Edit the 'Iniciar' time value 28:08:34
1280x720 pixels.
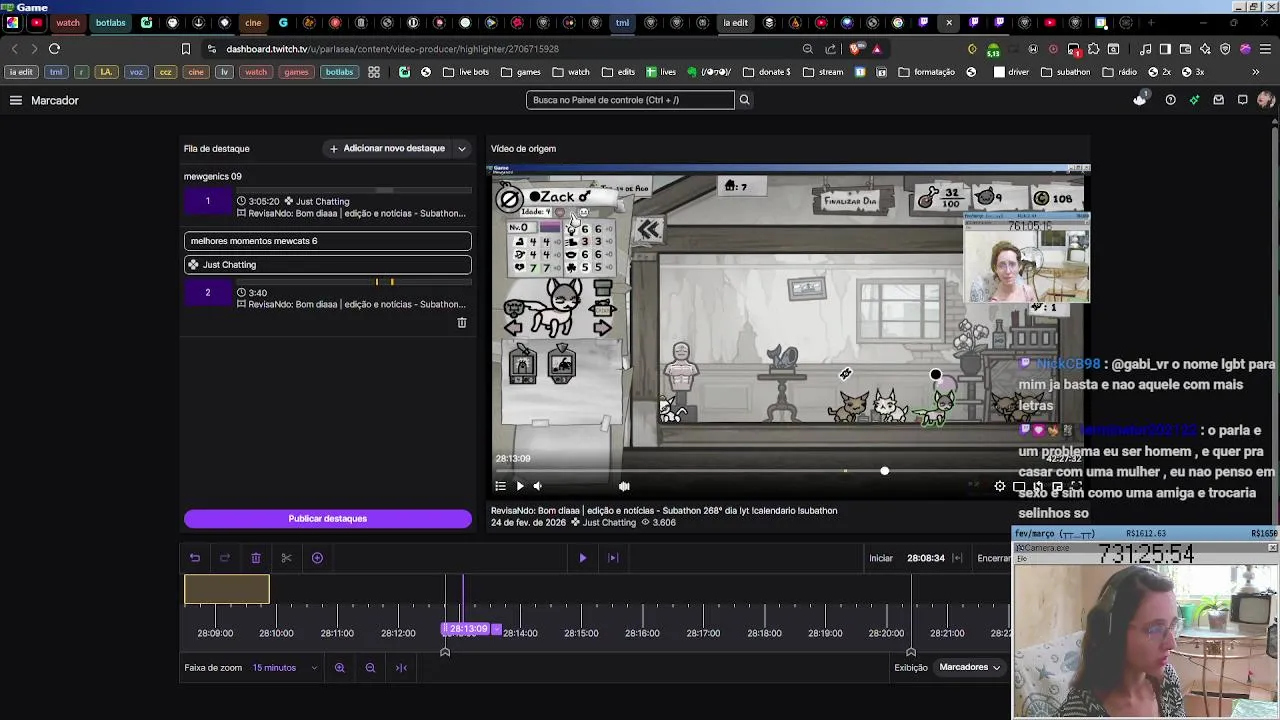coord(925,558)
